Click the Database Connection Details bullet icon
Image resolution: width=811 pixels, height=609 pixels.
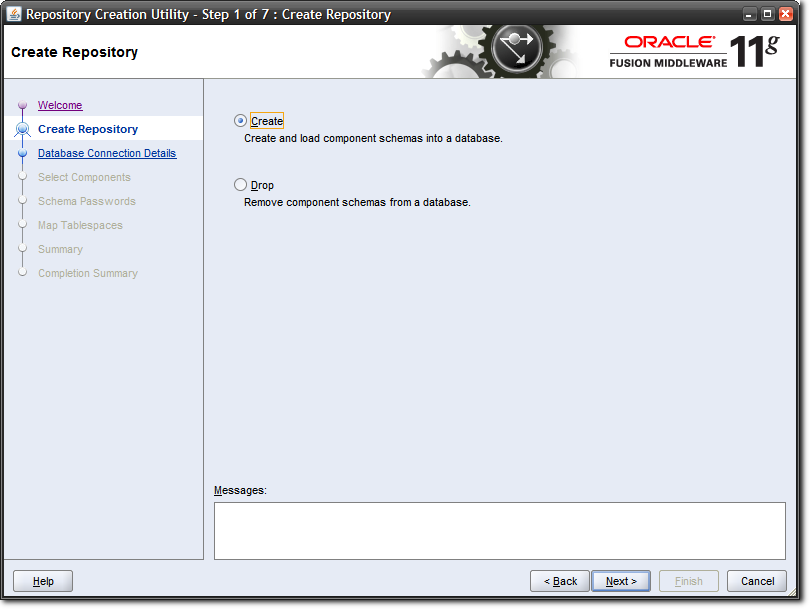point(22,153)
